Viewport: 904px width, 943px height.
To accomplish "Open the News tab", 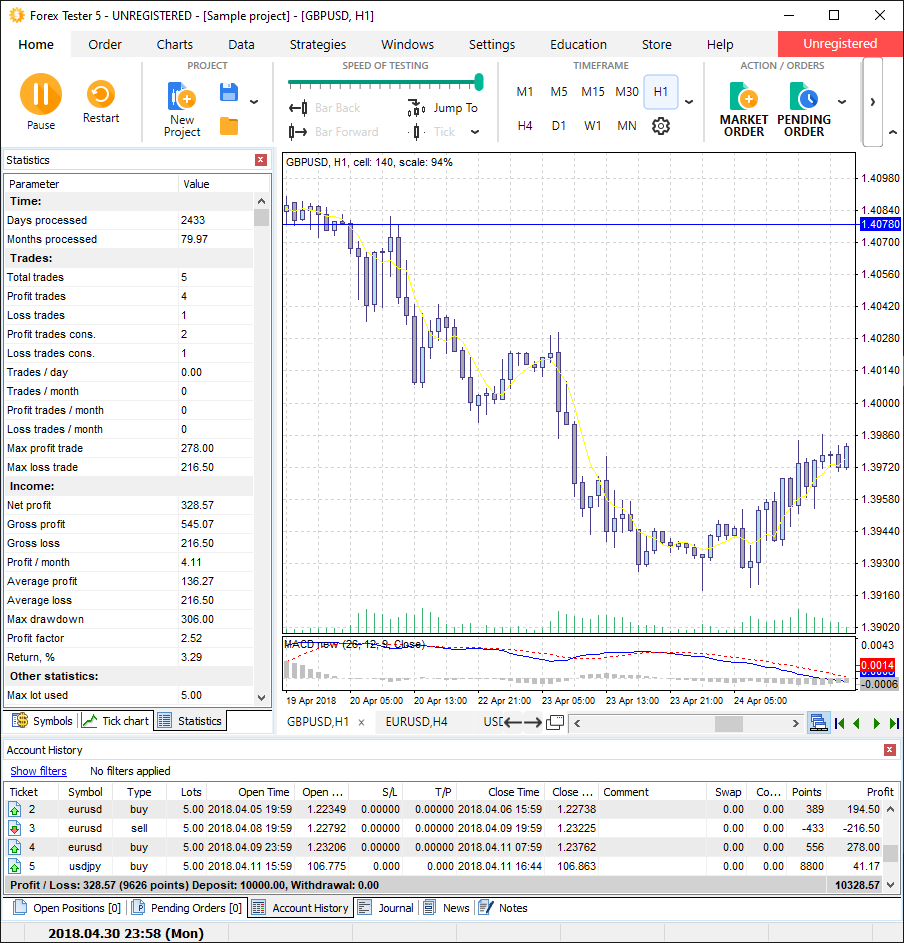I will pyautogui.click(x=446, y=908).
